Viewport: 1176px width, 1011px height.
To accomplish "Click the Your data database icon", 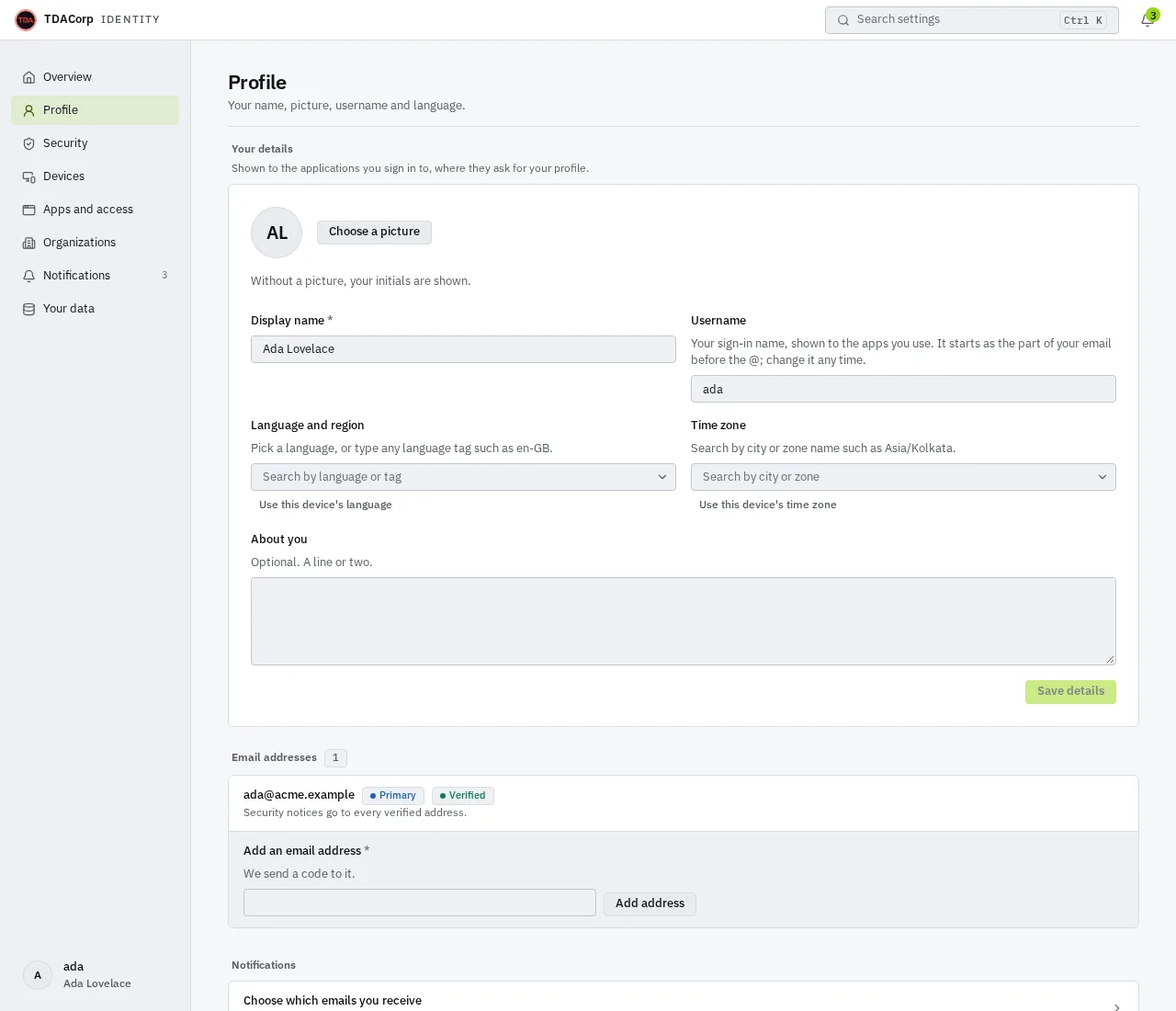I will click(28, 309).
